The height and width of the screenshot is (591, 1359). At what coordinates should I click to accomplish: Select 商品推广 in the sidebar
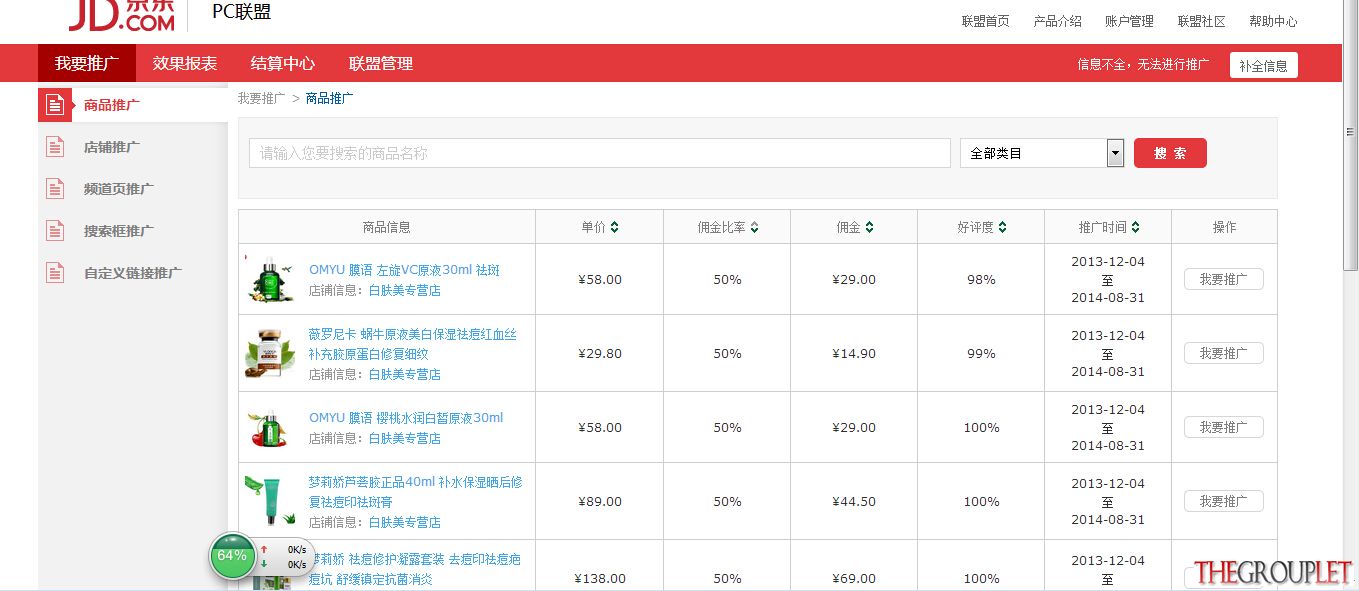[x=112, y=105]
